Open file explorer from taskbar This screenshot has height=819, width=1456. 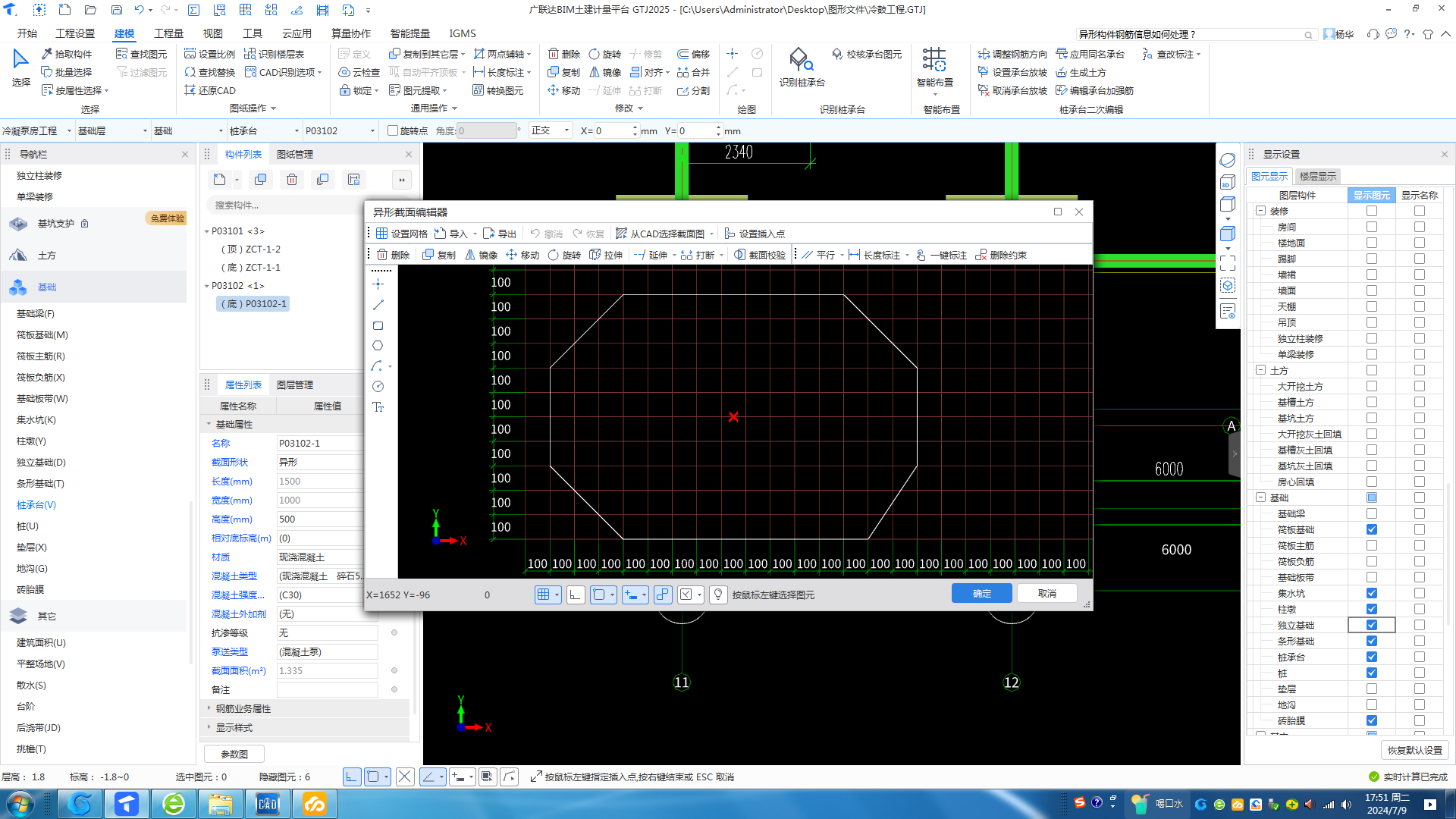coord(221,804)
